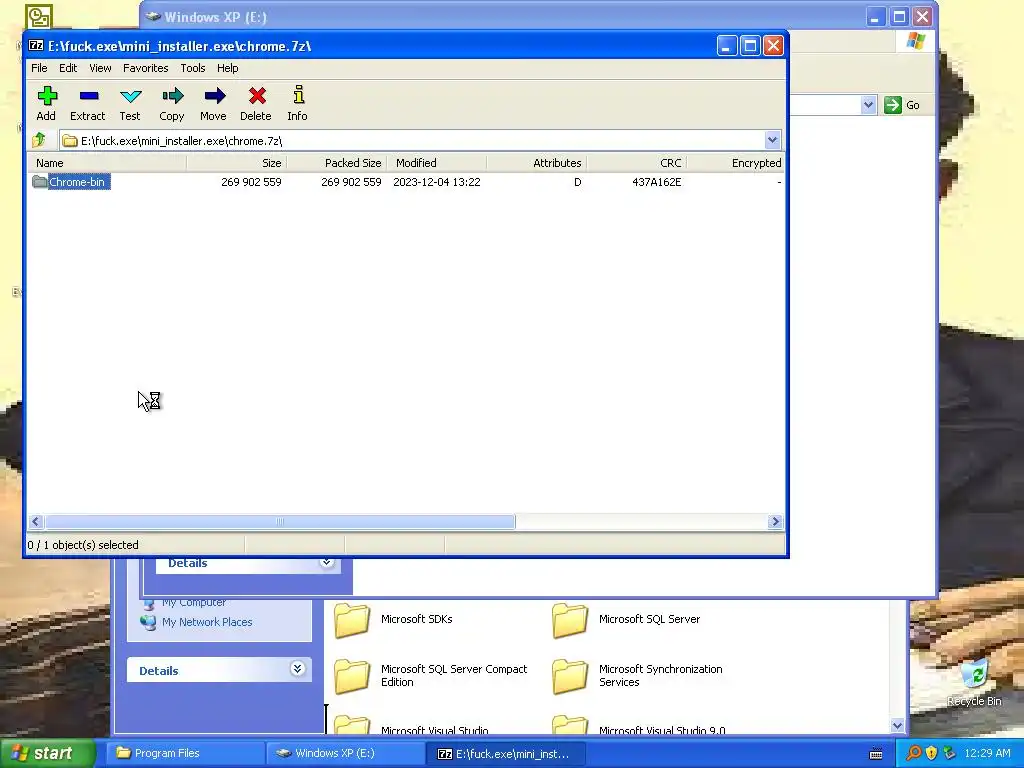Sort by Packed Size column header
The image size is (1024, 768).
336,163
